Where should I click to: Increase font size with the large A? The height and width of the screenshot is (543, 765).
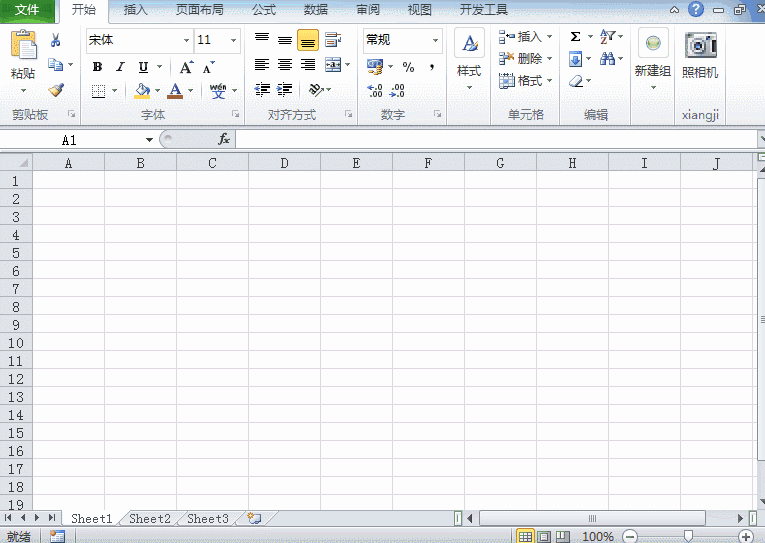point(186,67)
